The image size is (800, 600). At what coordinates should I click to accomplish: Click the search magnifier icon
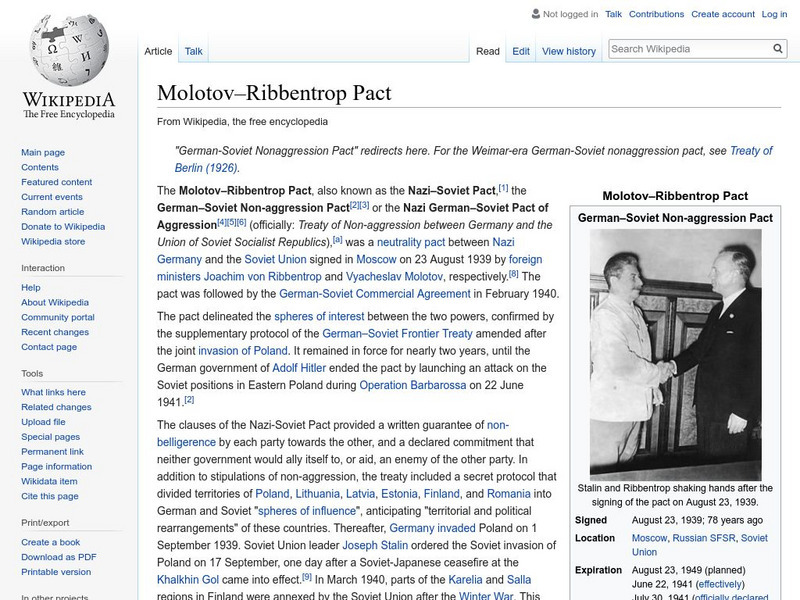(x=778, y=48)
